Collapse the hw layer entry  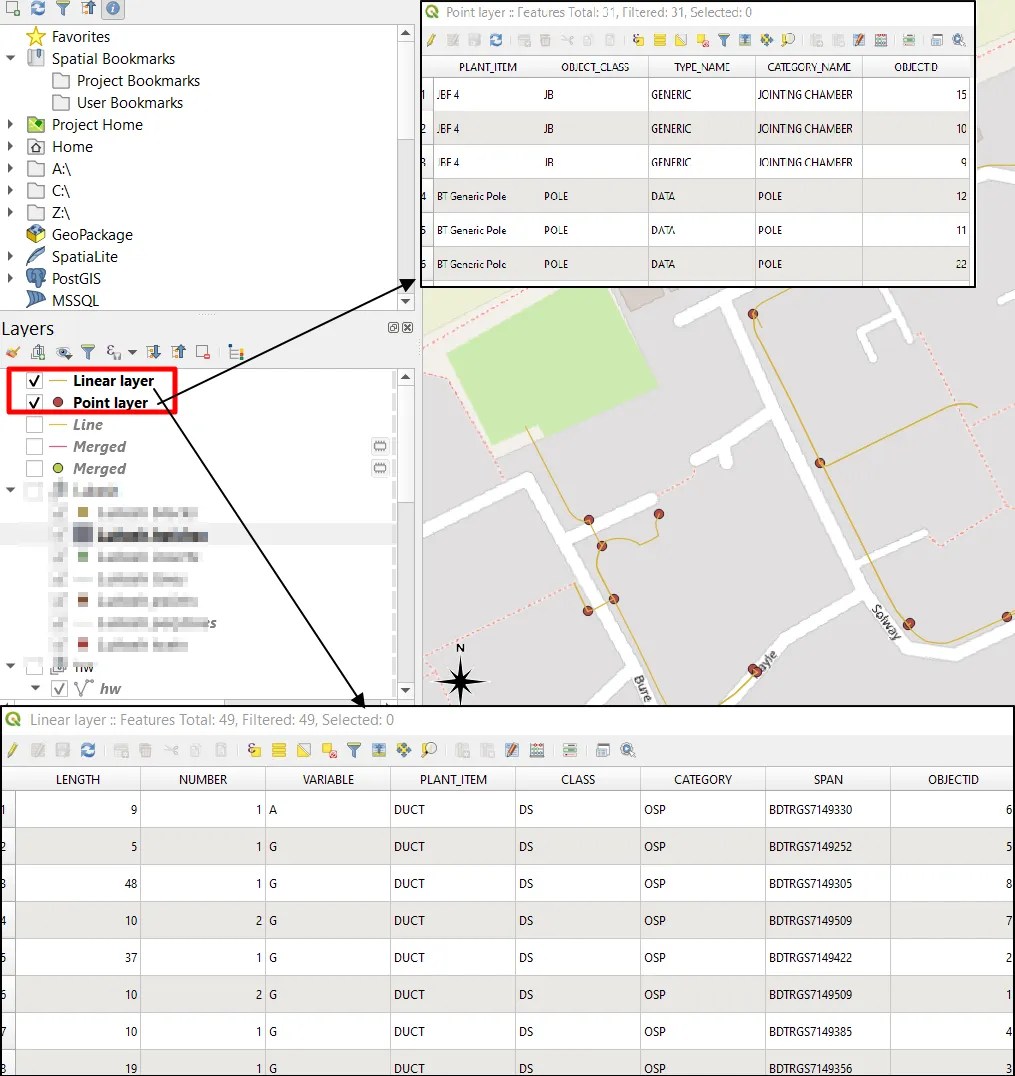(36, 688)
